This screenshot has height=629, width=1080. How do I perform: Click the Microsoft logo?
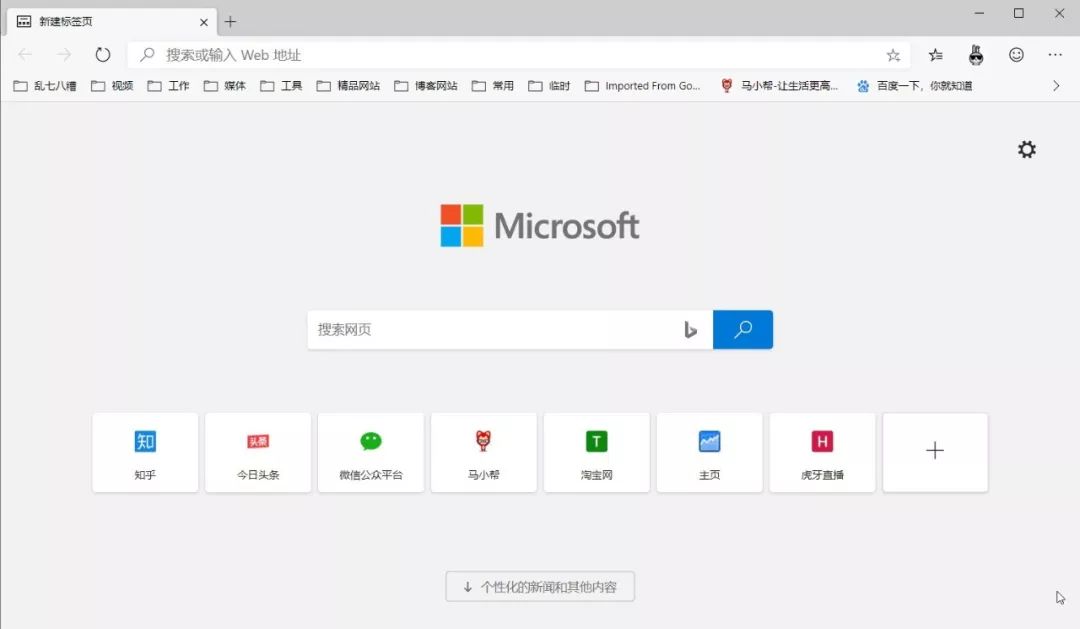pos(540,225)
